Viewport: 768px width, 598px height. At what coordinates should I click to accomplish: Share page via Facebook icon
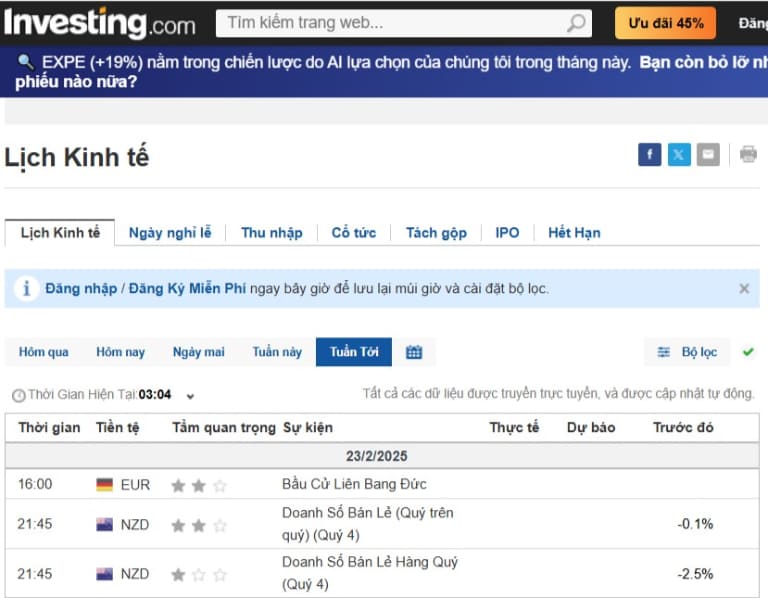(650, 154)
